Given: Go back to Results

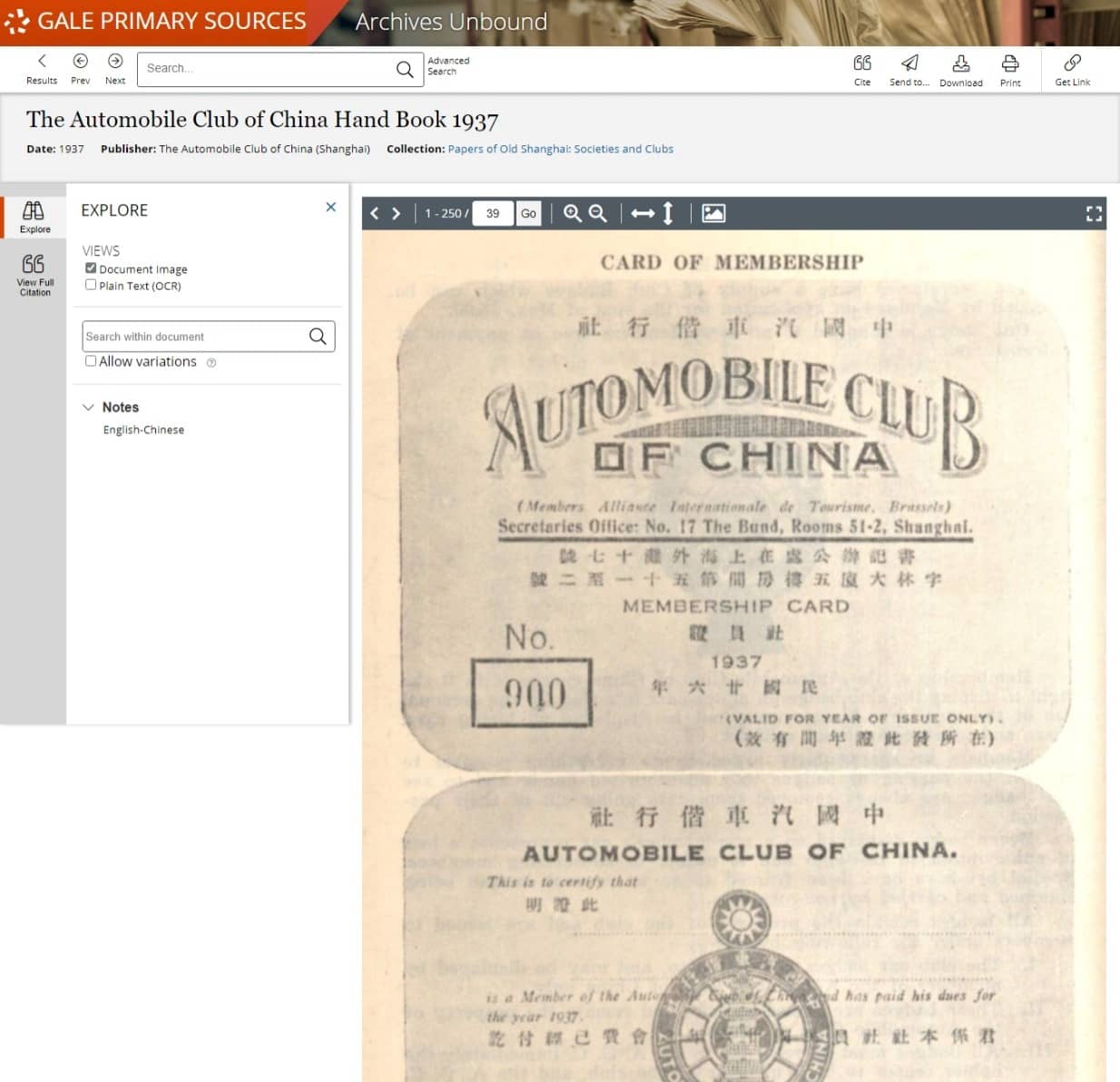Looking at the screenshot, I should (42, 69).
